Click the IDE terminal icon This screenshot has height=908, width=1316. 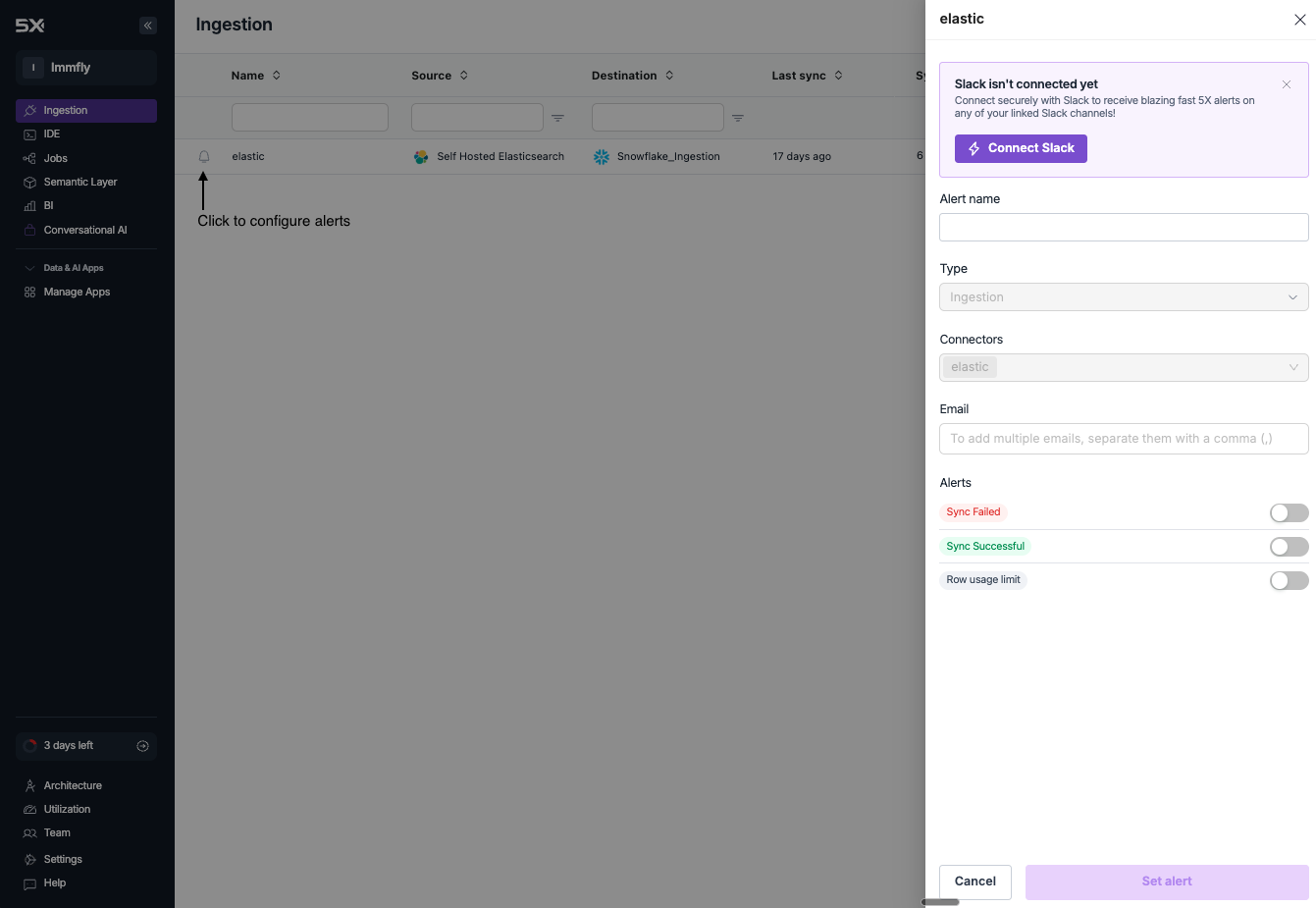coord(29,134)
